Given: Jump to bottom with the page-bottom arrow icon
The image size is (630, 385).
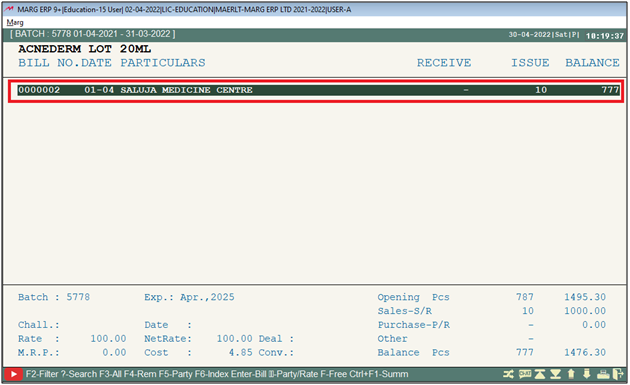Looking at the screenshot, I should pyautogui.click(x=556, y=374).
